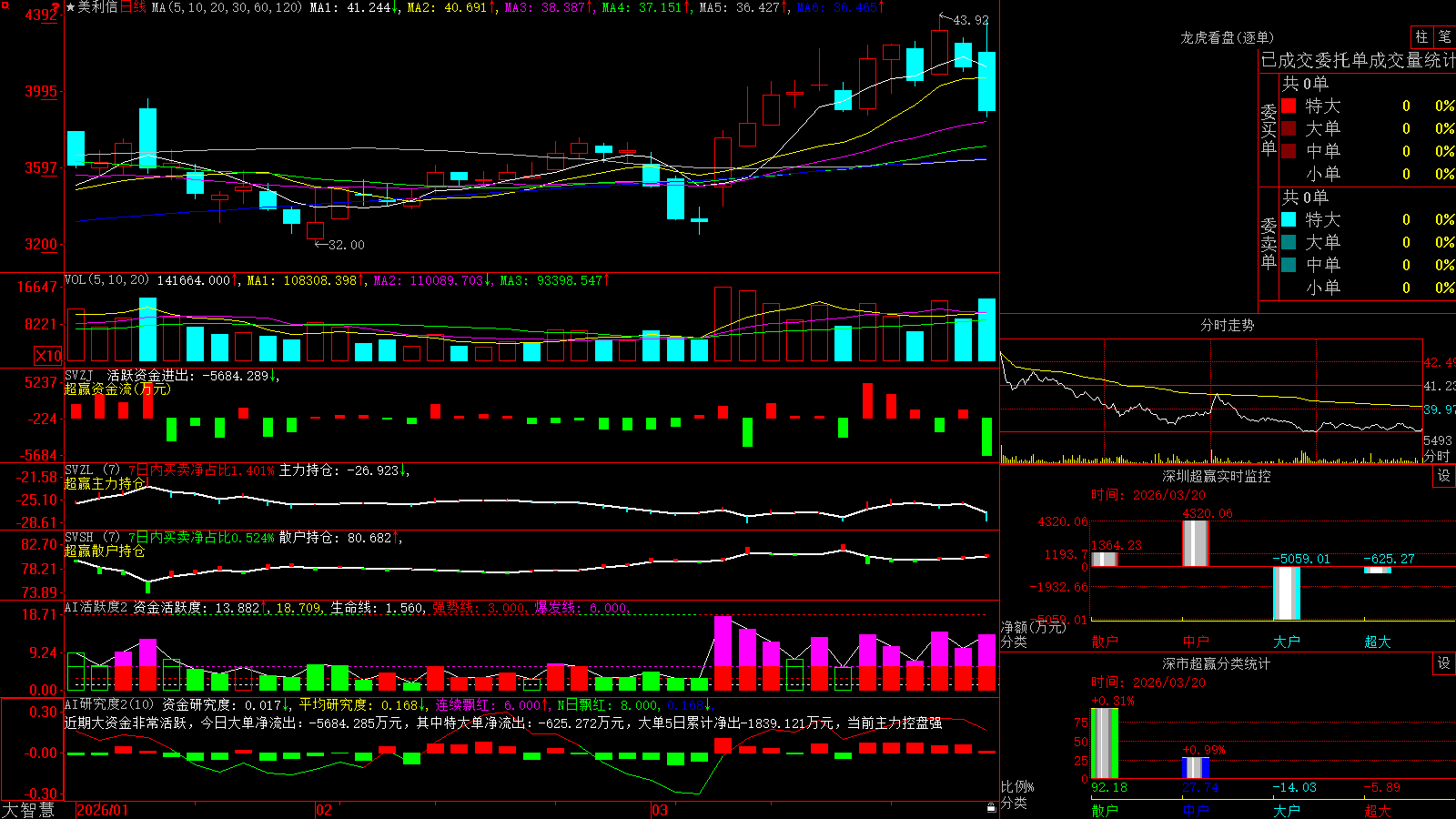Click the teal 中单 sell order swatch
1456x819 pixels.
coord(1289,265)
